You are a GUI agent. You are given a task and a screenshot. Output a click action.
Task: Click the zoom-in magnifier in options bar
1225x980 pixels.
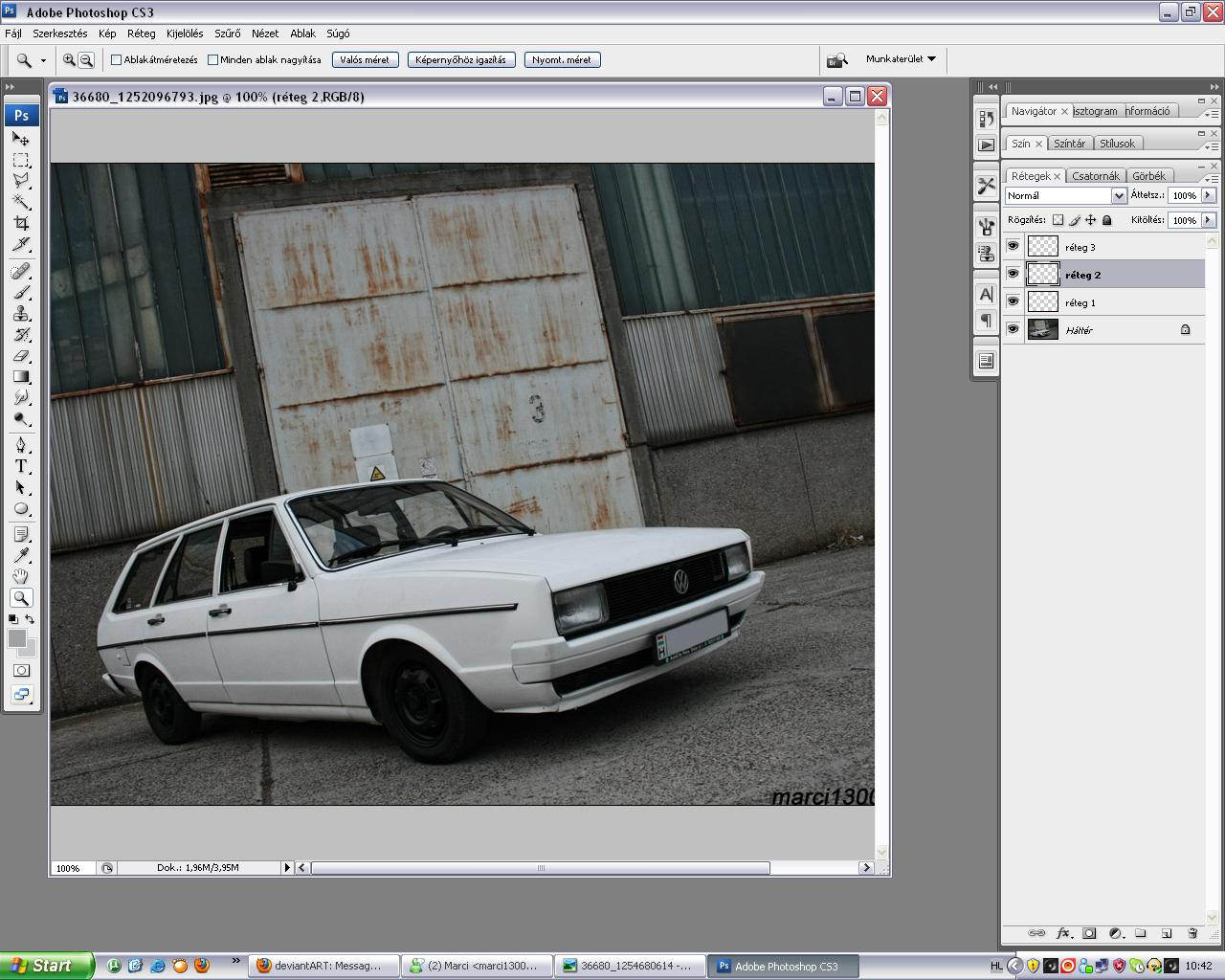click(x=69, y=59)
